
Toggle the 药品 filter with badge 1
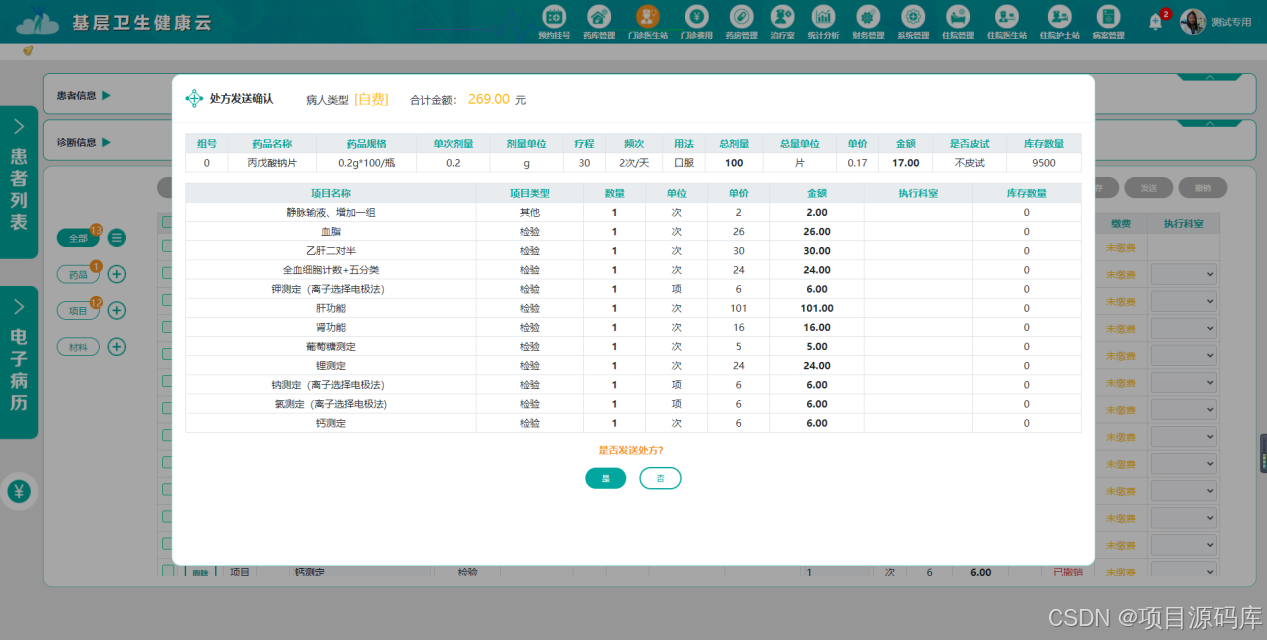[78, 273]
